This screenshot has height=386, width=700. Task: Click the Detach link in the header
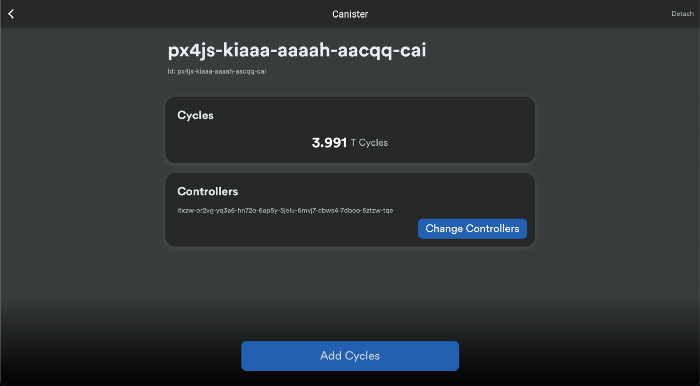pos(682,14)
